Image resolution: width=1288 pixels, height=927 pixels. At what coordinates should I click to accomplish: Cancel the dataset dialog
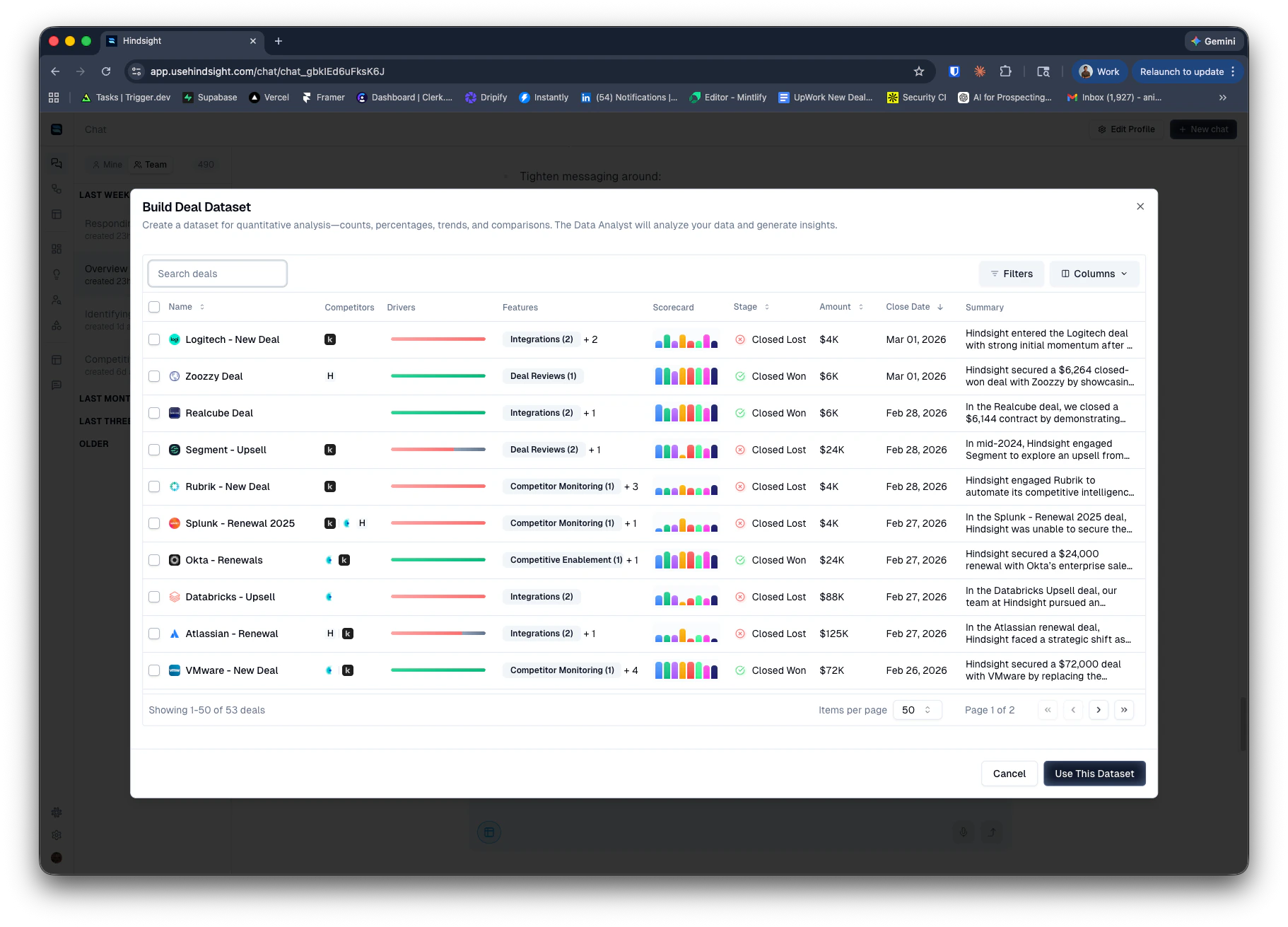coord(1009,774)
